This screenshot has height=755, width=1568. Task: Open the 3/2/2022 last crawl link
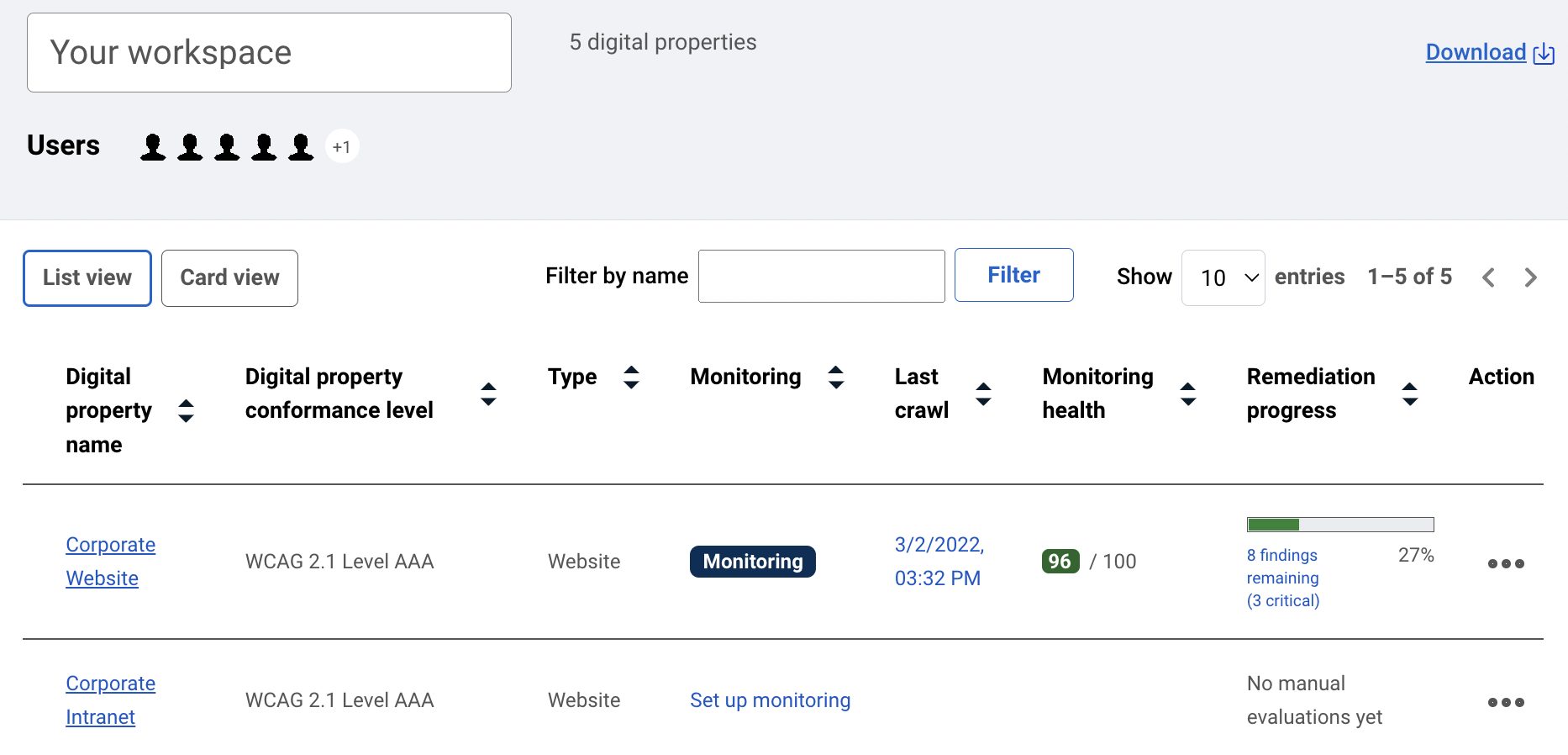point(939,562)
